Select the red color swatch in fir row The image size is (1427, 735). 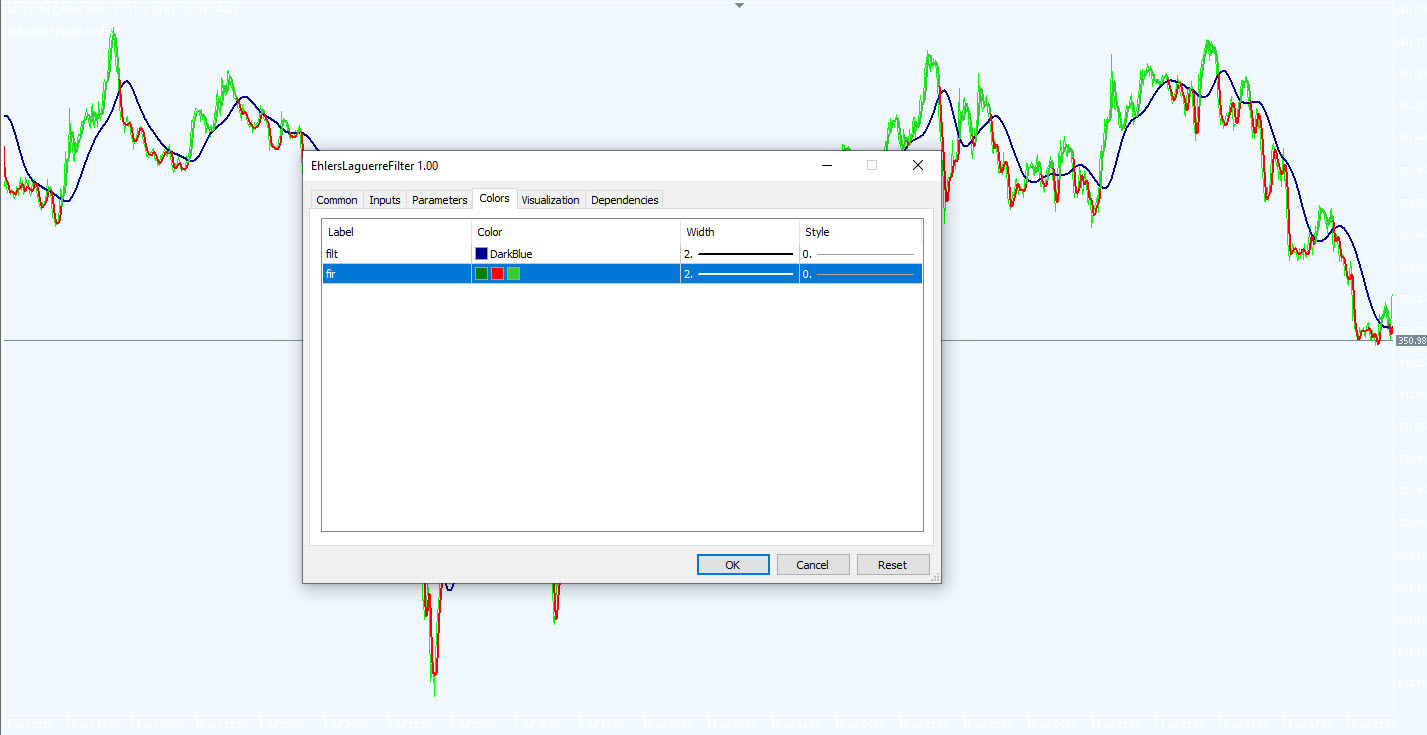497,273
